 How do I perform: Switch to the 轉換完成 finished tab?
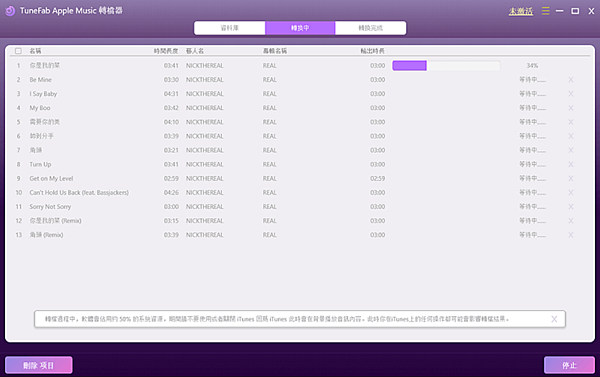(x=370, y=28)
